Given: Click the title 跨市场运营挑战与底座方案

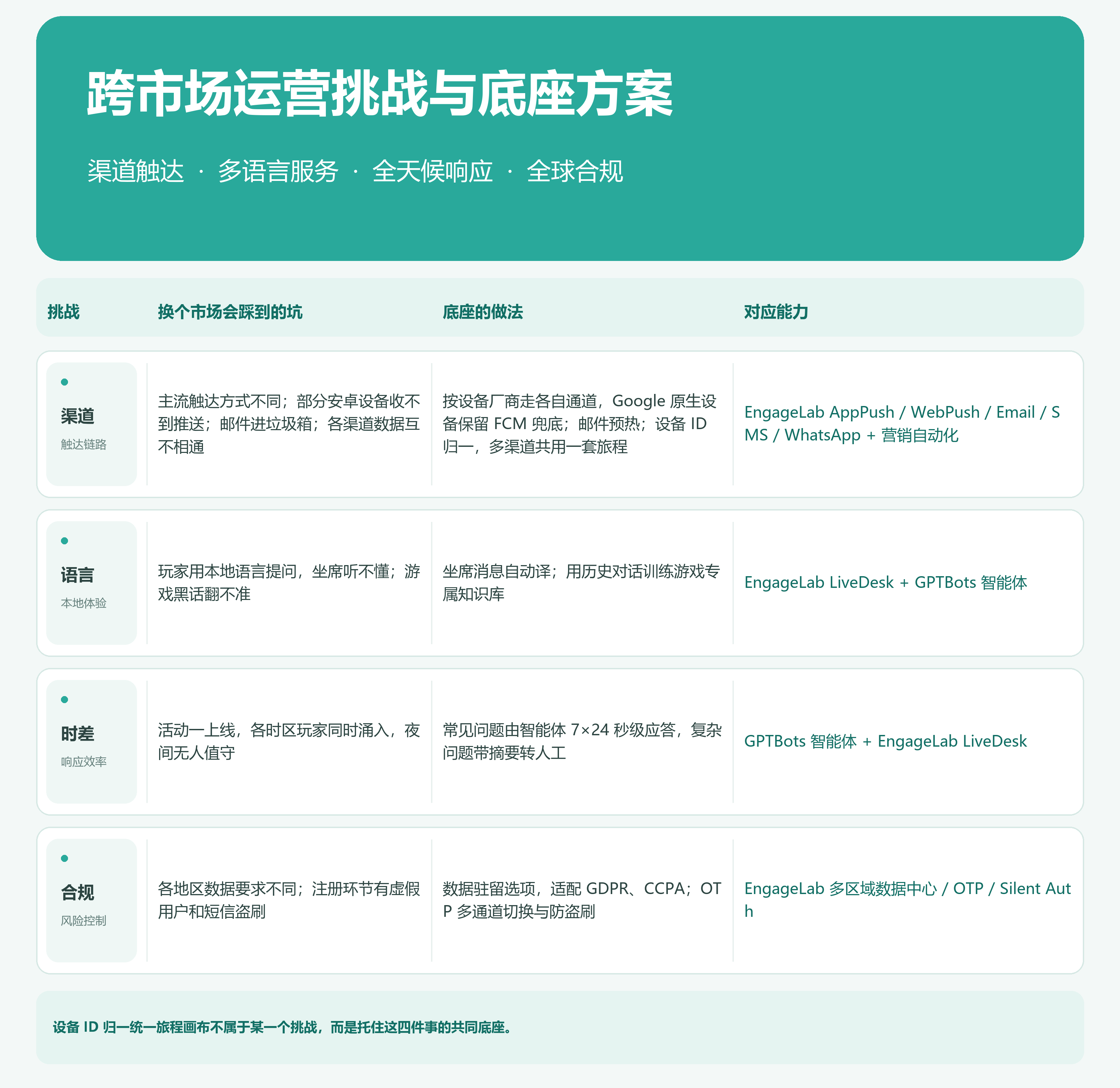Looking at the screenshot, I should pyautogui.click(x=380, y=94).
